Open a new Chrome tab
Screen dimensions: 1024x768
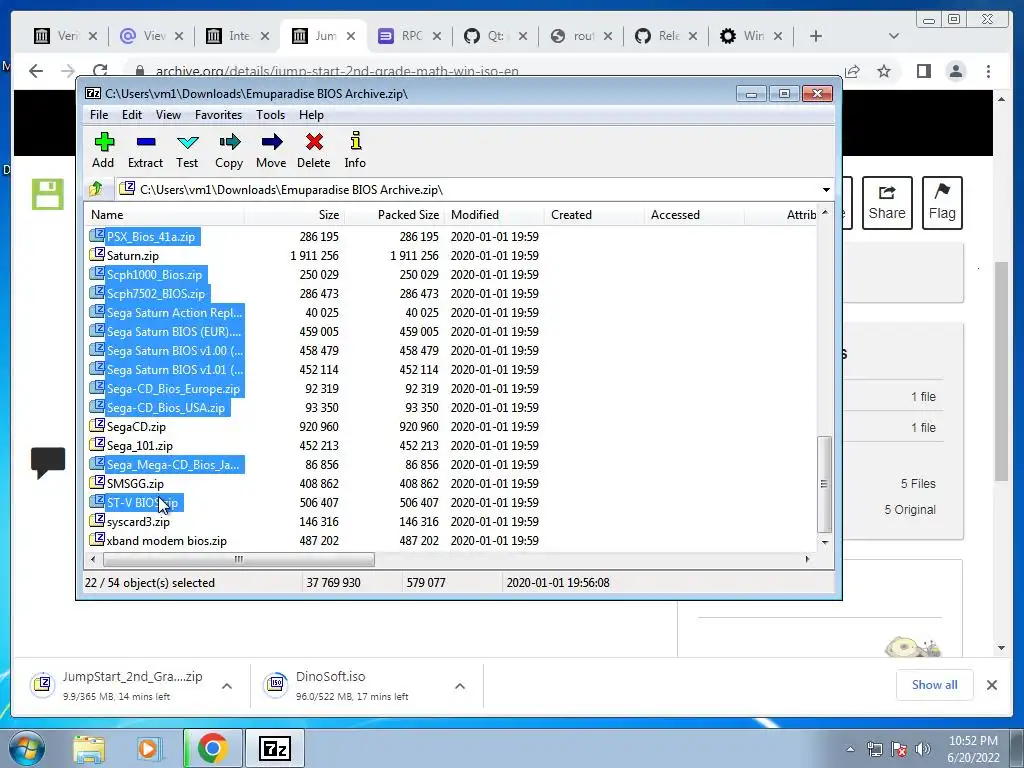point(816,36)
